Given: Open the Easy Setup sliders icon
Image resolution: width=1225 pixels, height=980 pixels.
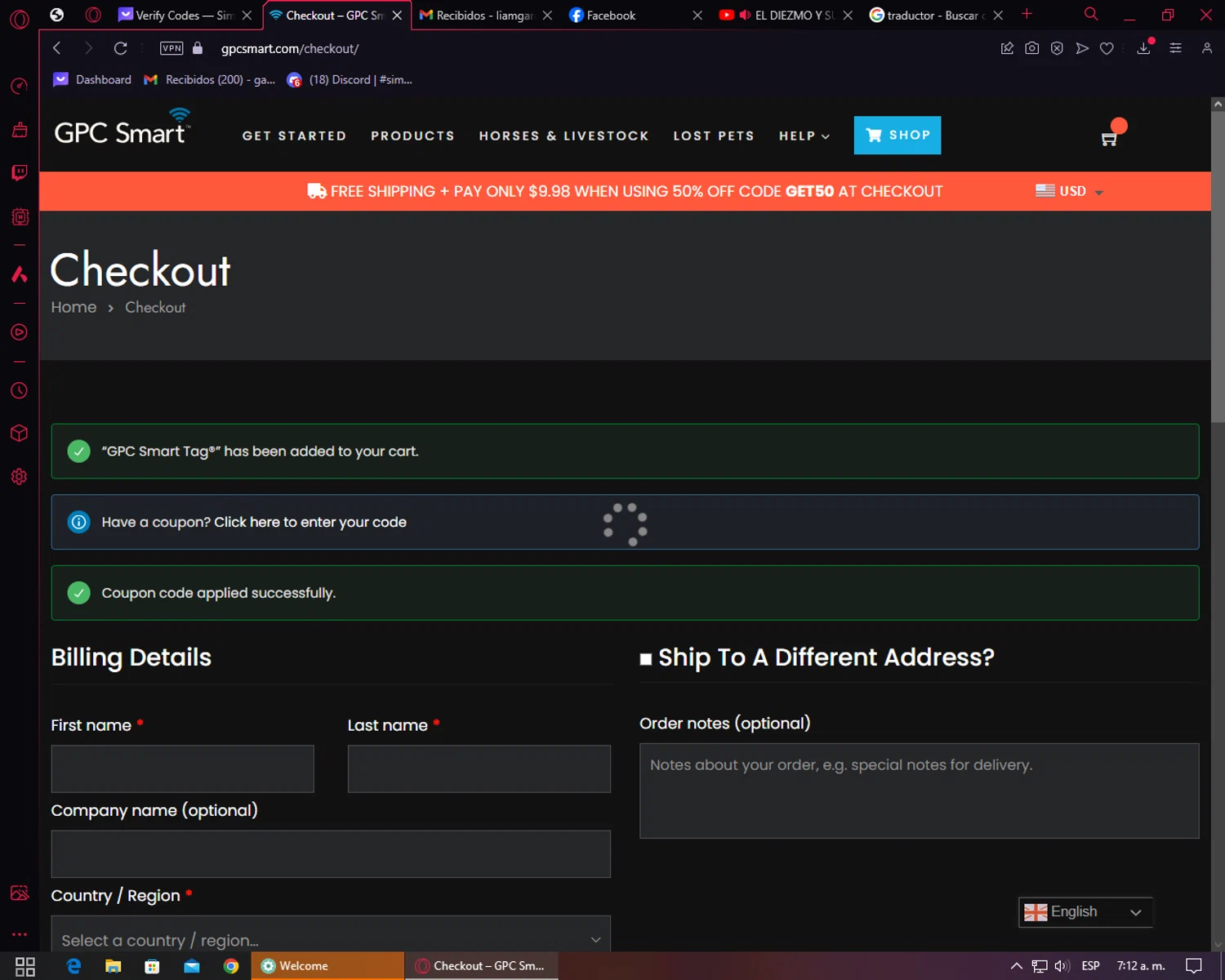Looking at the screenshot, I should [x=1175, y=48].
